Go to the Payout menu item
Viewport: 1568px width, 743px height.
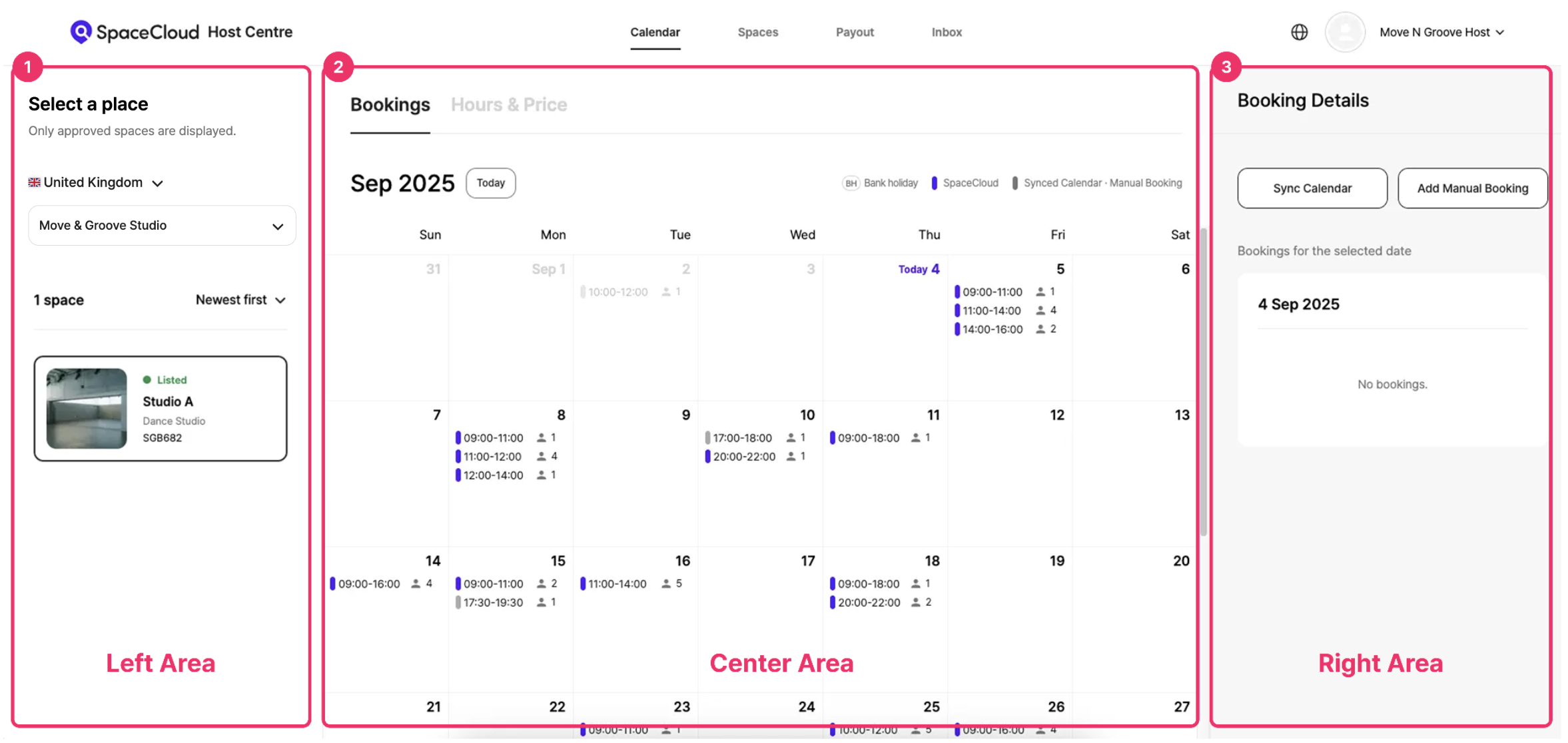pos(854,32)
